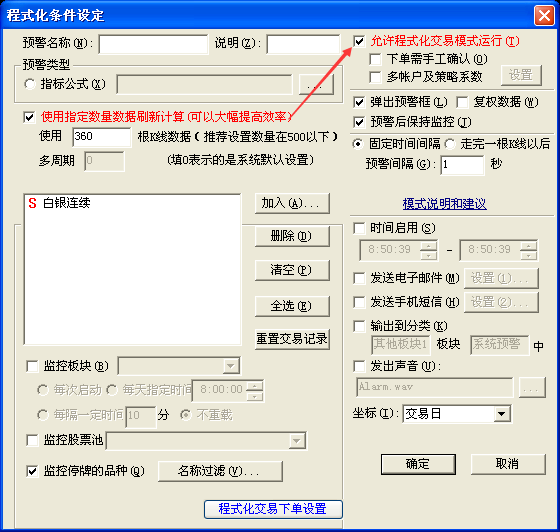
Task: Enable 发出声音 checkbox
Action: tap(359, 366)
